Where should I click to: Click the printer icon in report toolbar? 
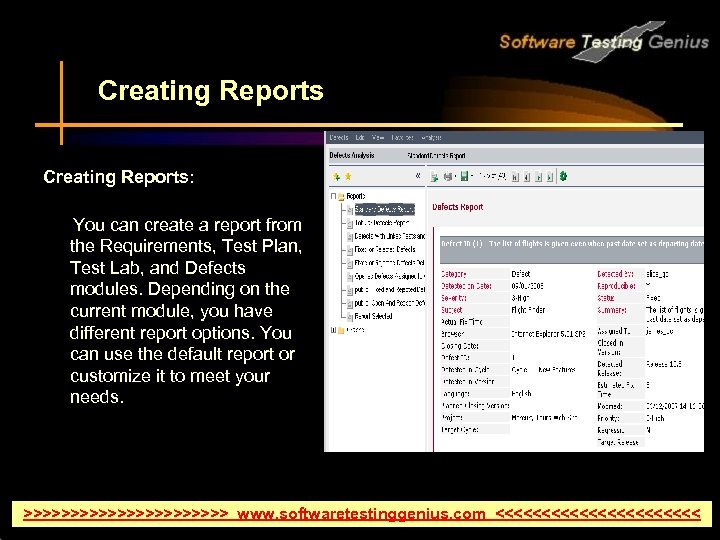coord(448,177)
